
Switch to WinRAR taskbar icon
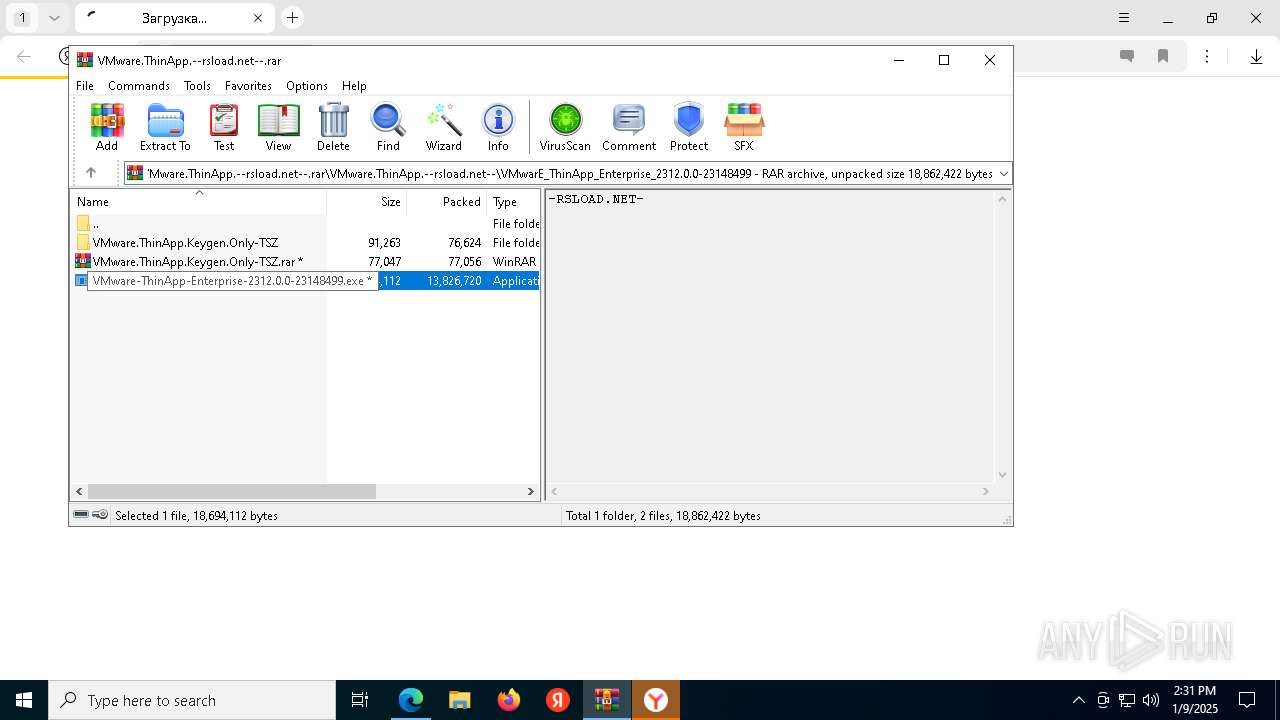607,700
